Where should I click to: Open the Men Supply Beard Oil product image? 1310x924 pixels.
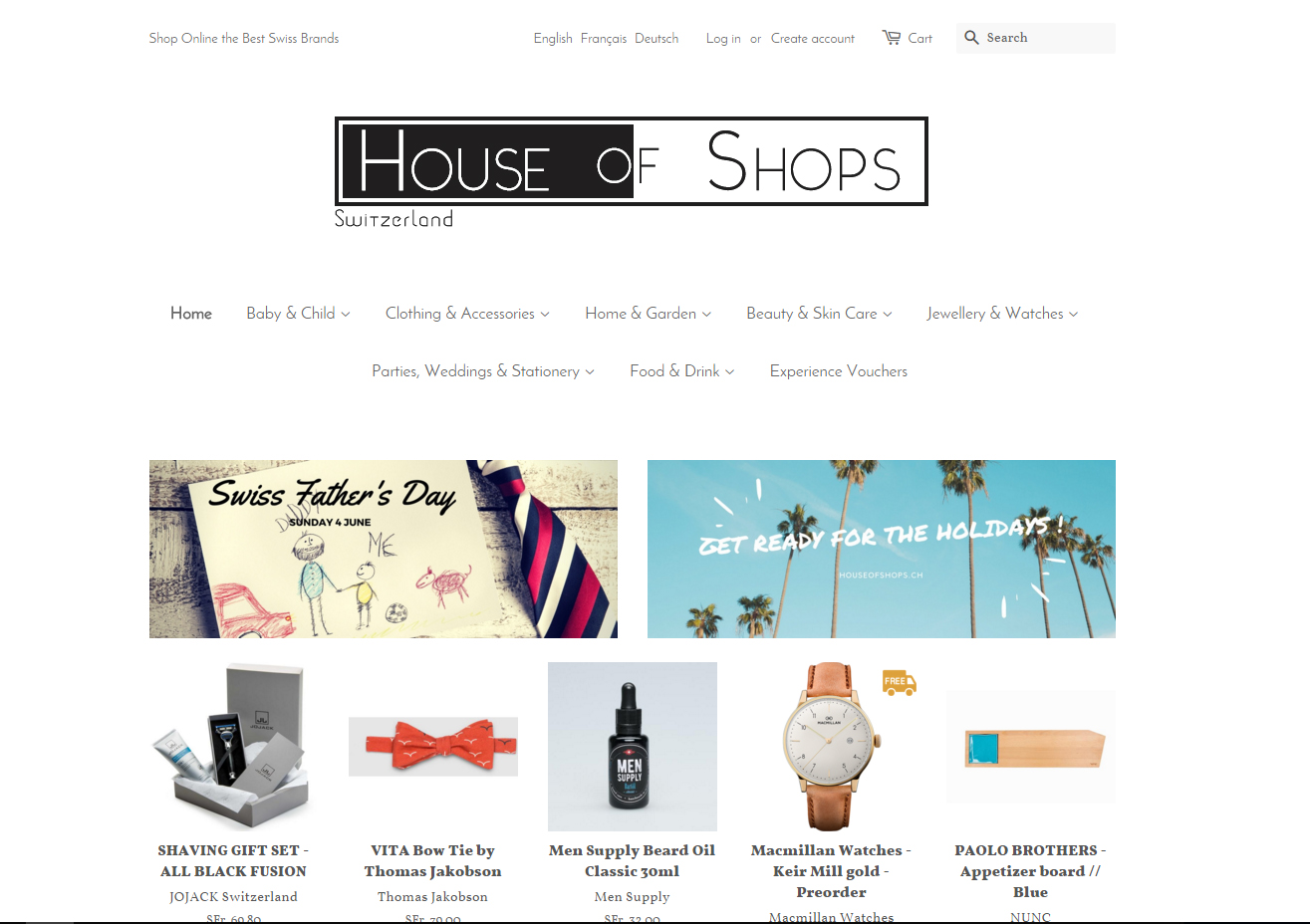[633, 747]
